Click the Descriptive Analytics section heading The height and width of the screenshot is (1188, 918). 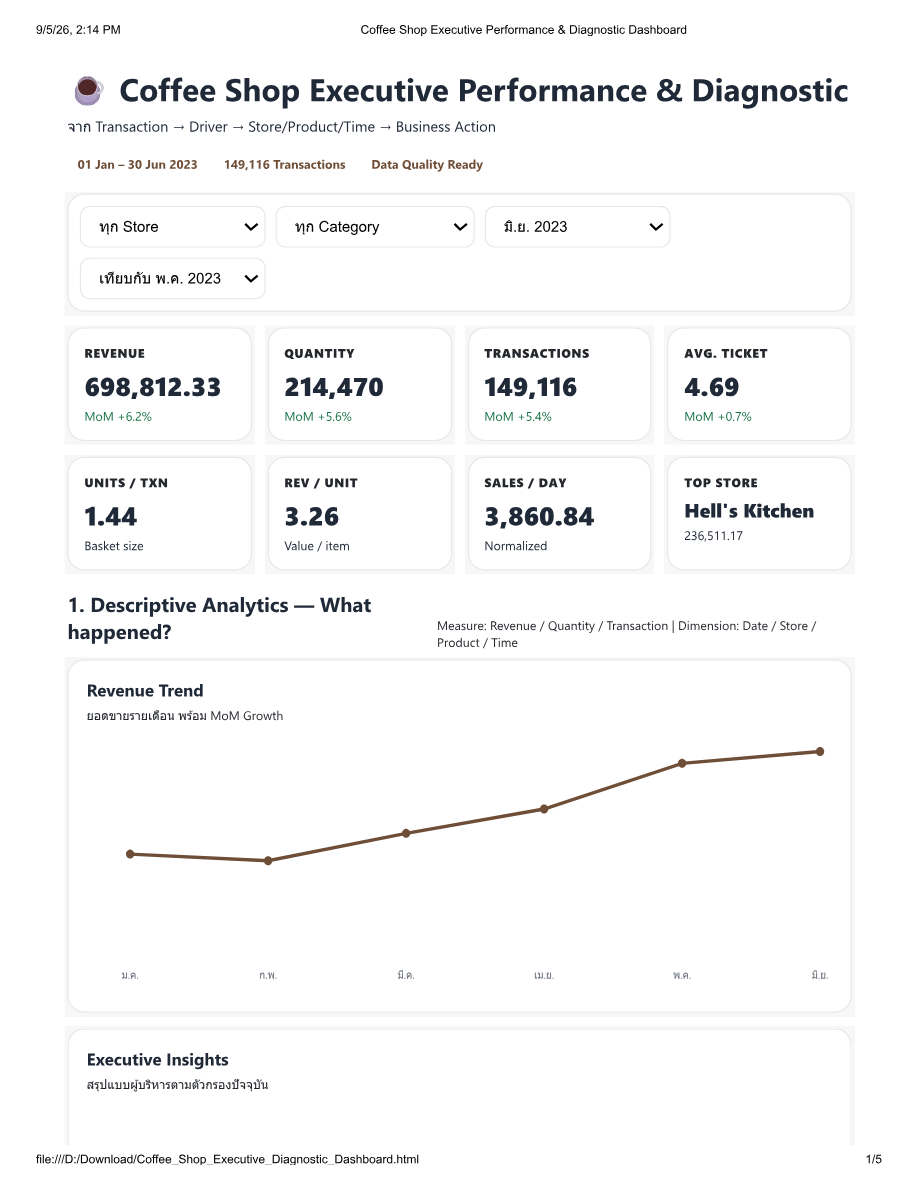220,618
